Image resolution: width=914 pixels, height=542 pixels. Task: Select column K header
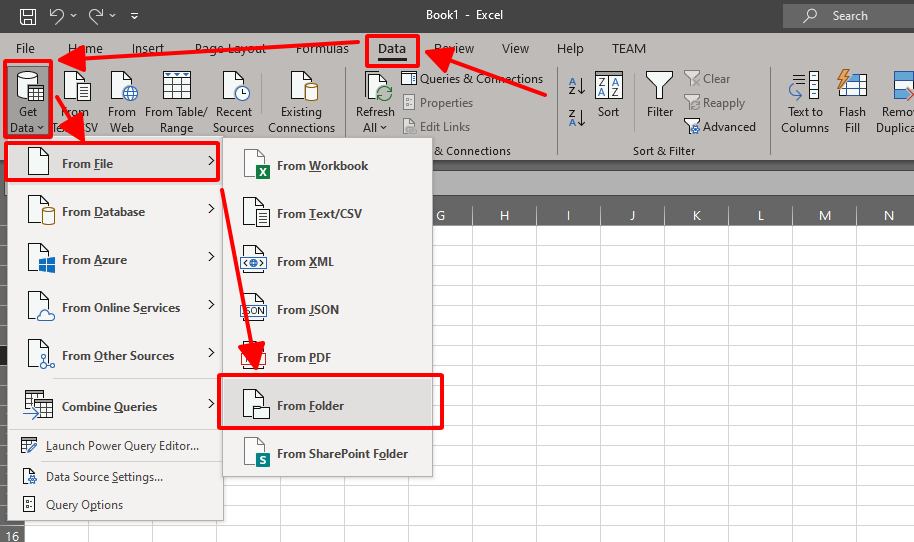(697, 216)
